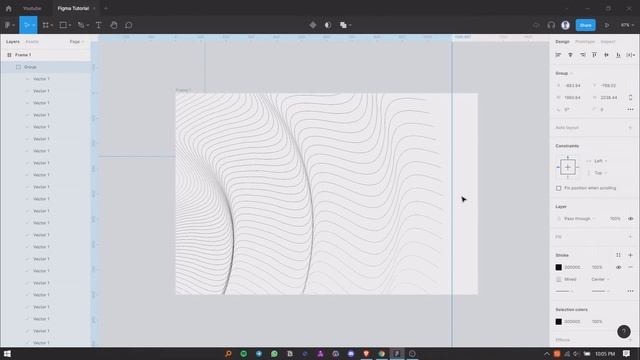Select the Pen tool
The image size is (640, 360).
(81, 25)
